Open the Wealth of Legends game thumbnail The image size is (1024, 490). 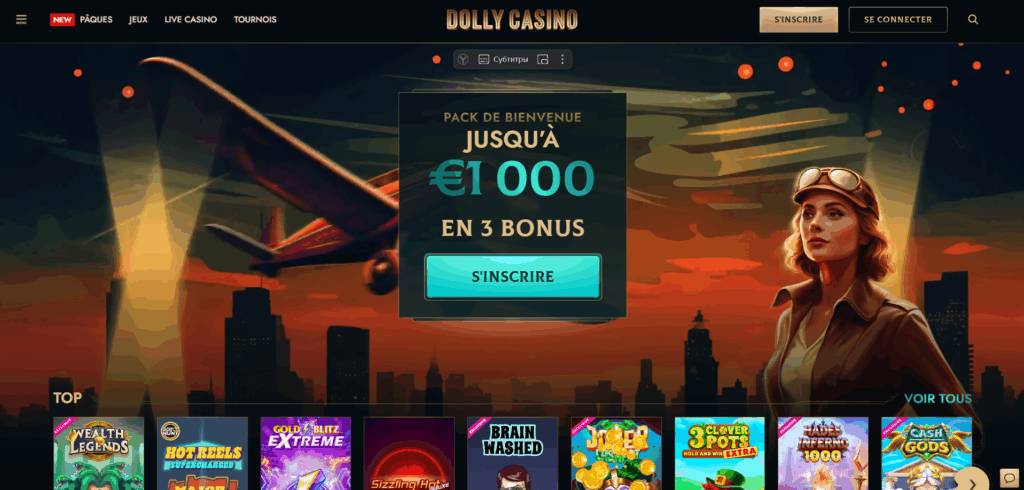click(99, 453)
